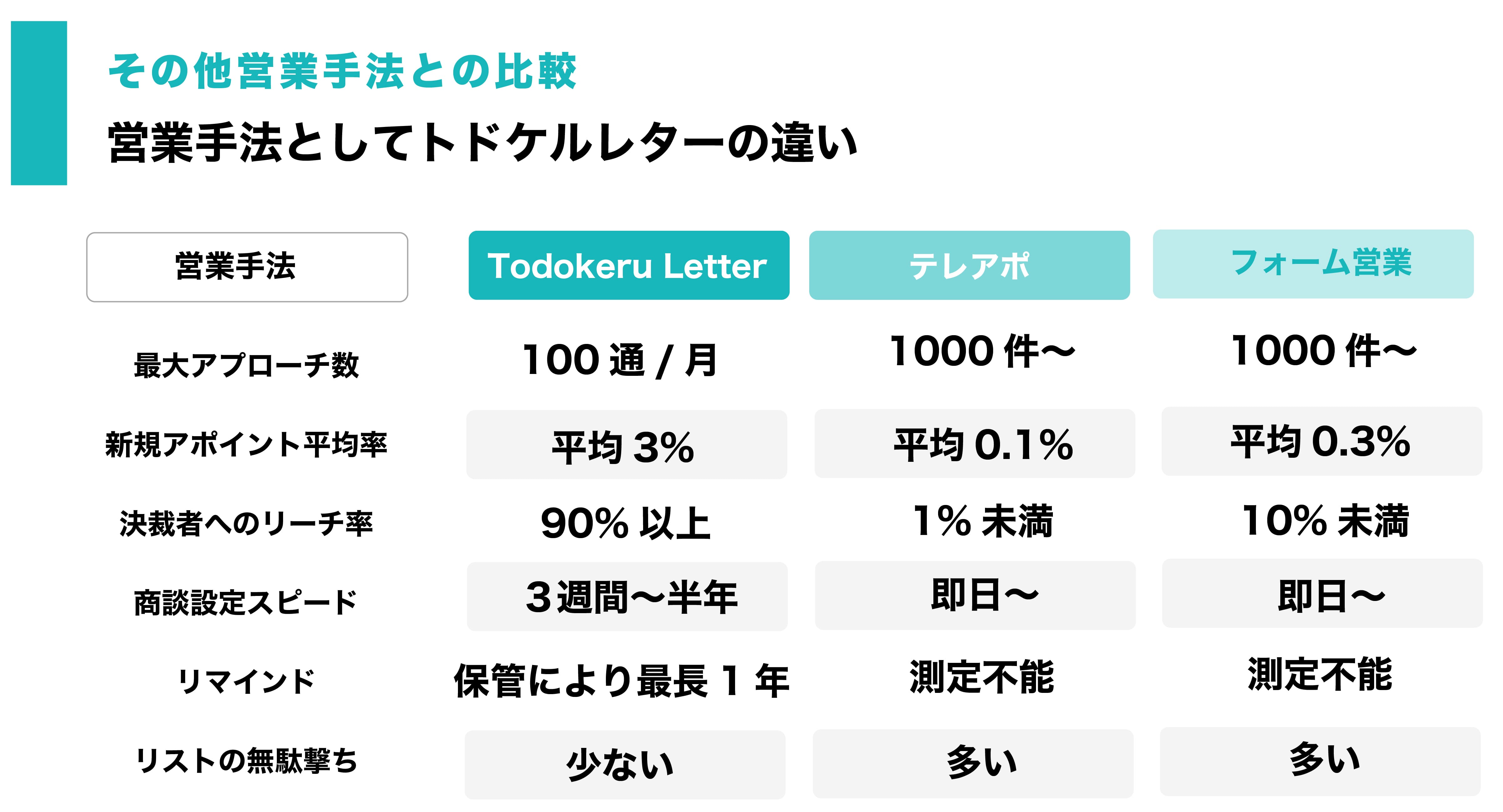Click the 平均 0.1% cell
This screenshot has width=1503, height=812.
(974, 443)
